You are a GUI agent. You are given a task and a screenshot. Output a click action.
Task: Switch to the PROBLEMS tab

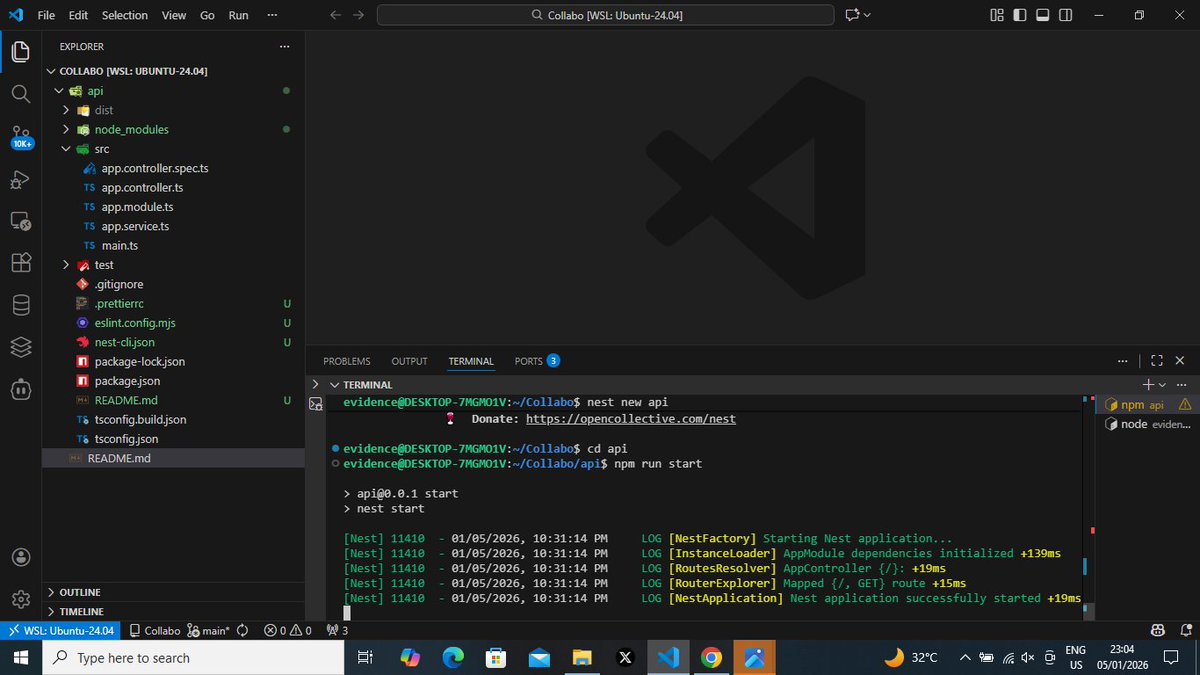pos(347,361)
